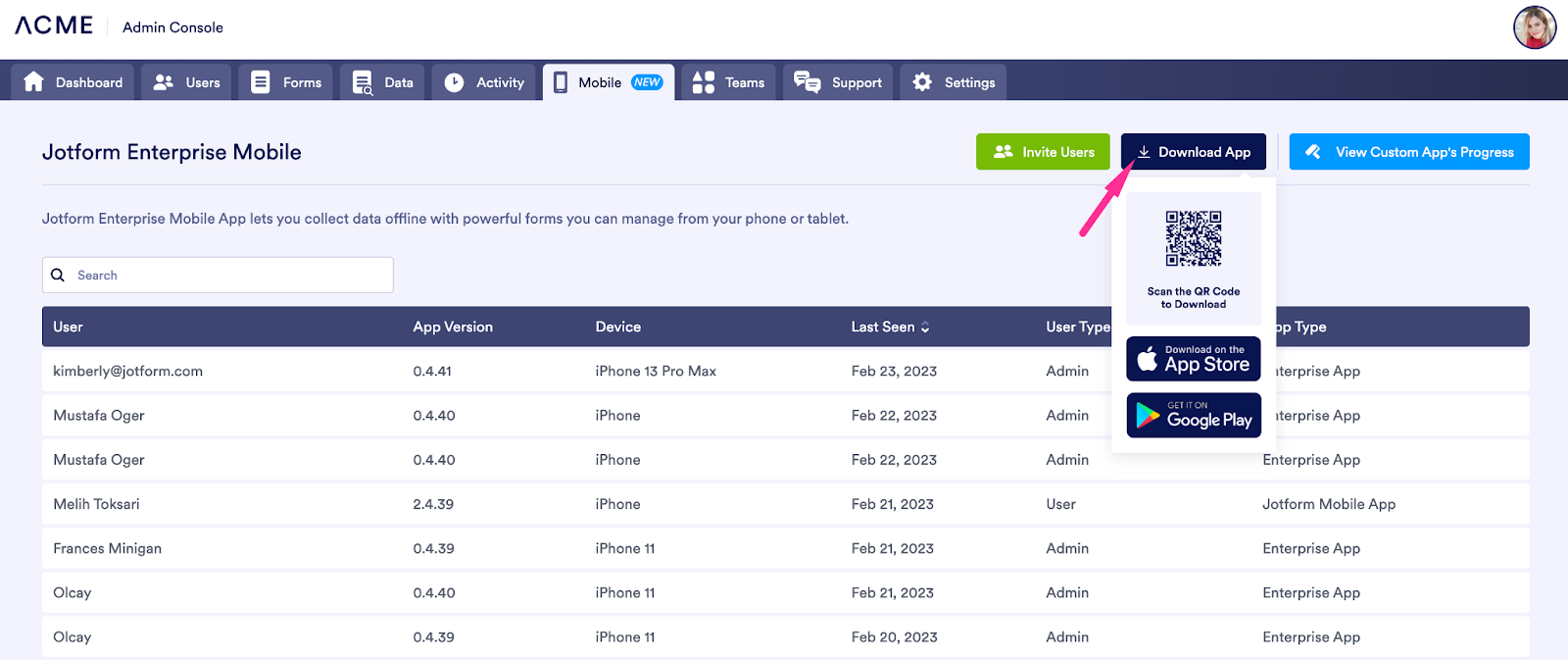Switch to the Mobile tab
The image size is (1568, 660).
pos(608,82)
